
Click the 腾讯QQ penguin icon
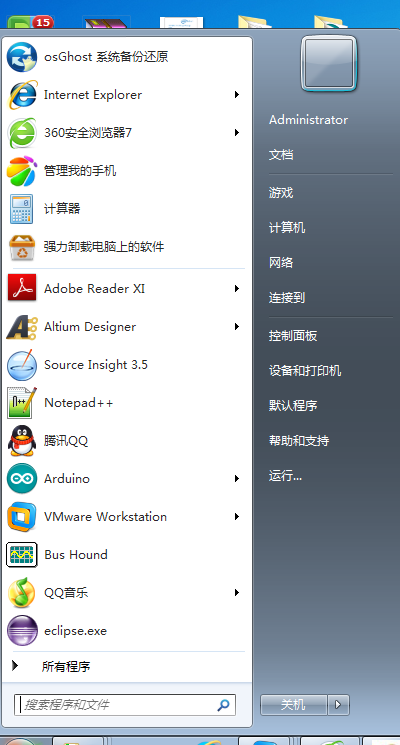click(x=22, y=441)
